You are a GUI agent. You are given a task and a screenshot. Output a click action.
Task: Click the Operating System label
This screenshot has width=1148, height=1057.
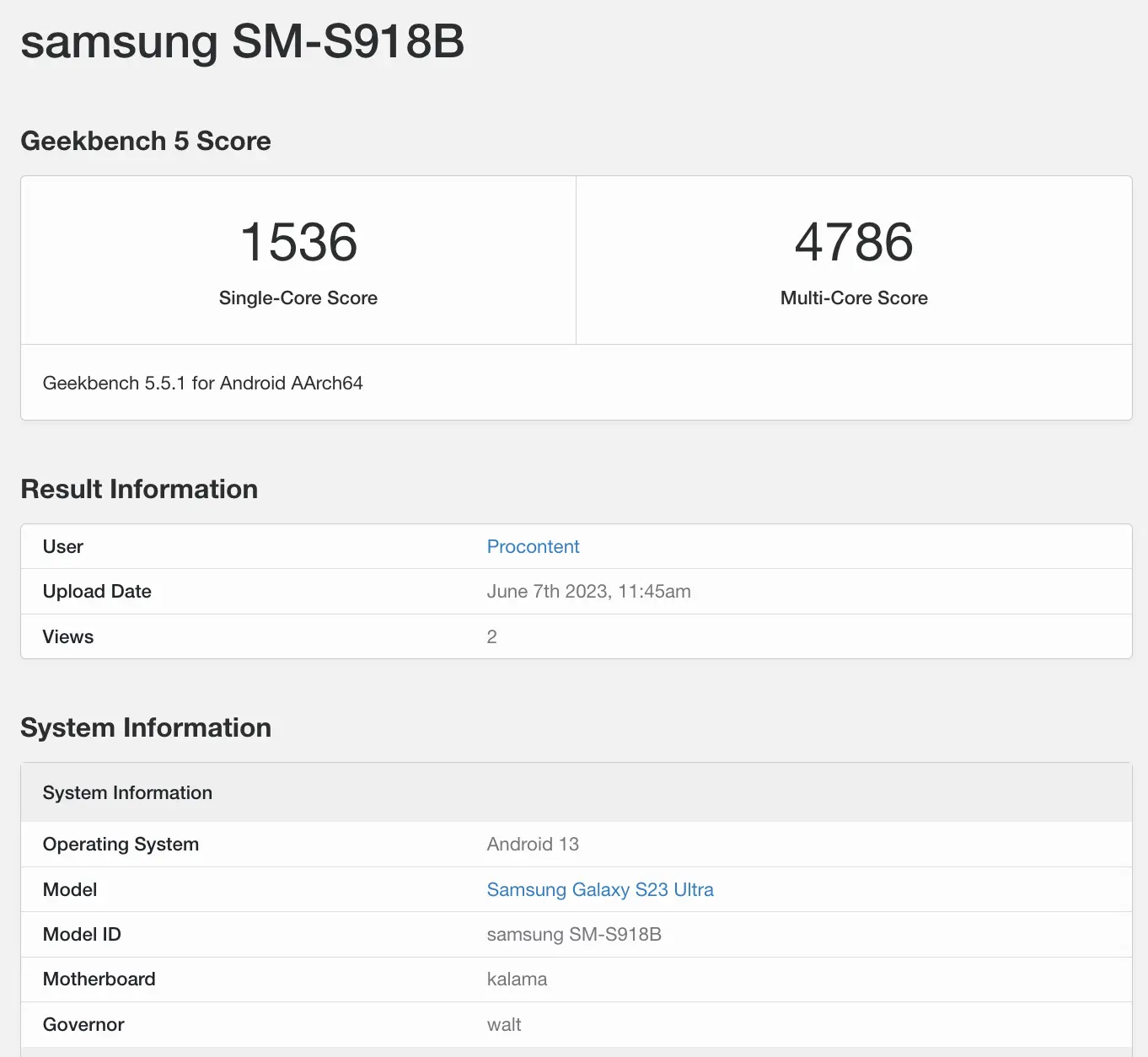pyautogui.click(x=121, y=844)
